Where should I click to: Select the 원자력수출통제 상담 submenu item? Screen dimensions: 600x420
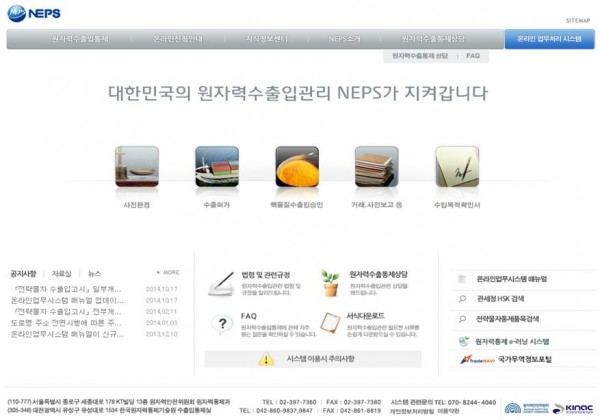[x=420, y=56]
